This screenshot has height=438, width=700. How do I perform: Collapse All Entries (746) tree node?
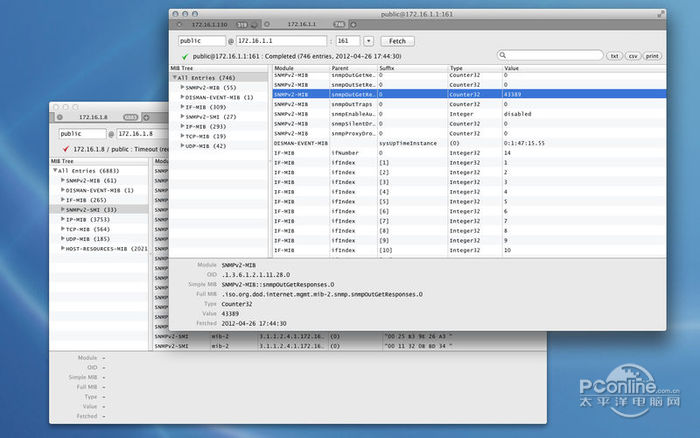click(174, 77)
